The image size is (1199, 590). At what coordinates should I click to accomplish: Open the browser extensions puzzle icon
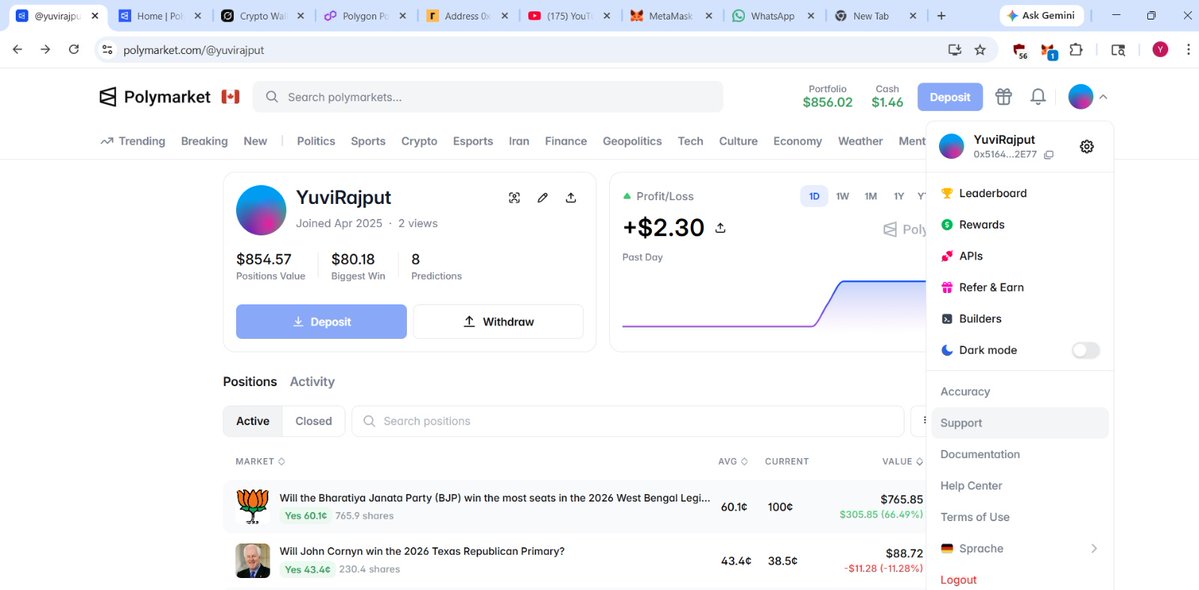[1076, 50]
